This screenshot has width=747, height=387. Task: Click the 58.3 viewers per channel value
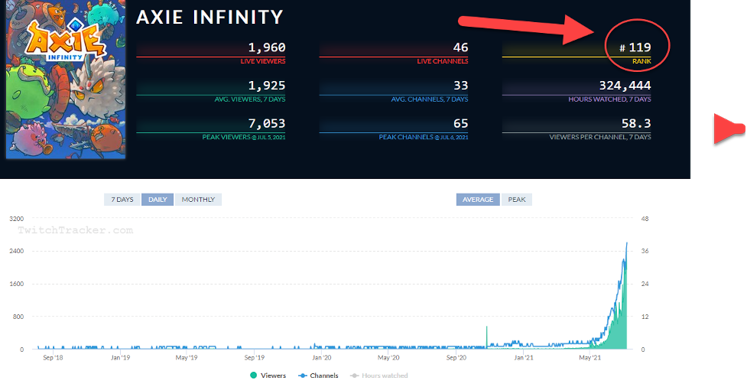coord(636,123)
